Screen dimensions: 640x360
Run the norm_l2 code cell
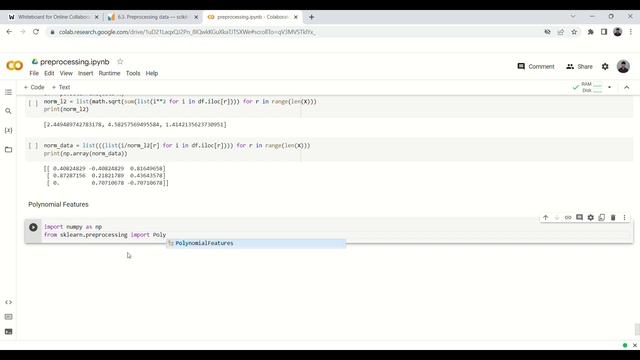33,102
